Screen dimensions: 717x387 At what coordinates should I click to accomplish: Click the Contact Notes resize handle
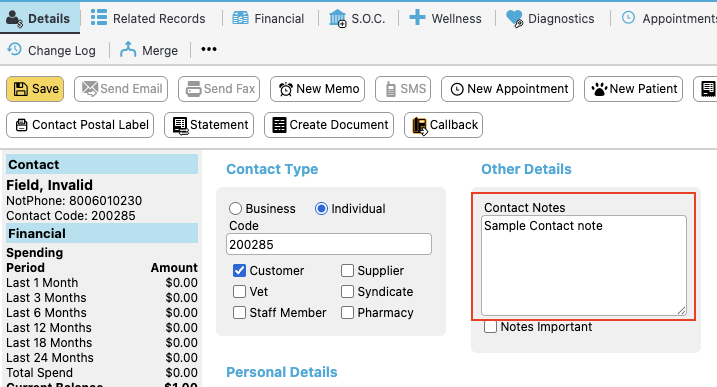coord(681,311)
